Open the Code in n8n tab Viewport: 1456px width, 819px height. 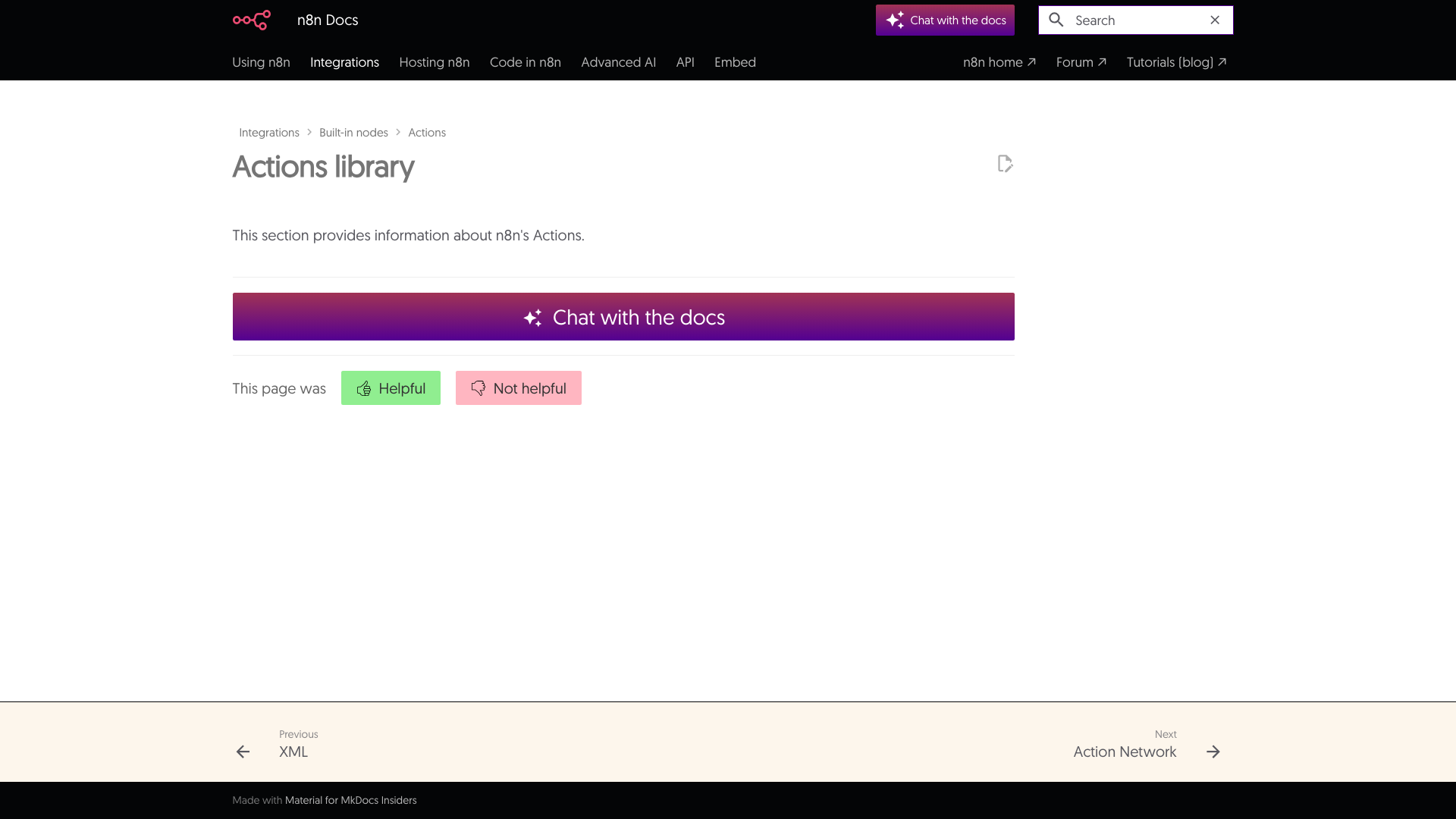(526, 62)
